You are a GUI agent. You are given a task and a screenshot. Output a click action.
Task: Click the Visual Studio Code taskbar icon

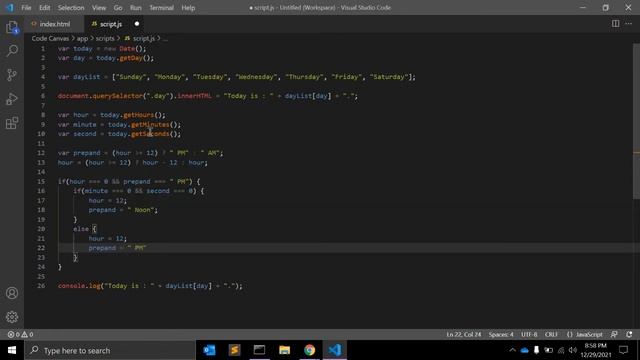[335, 350]
